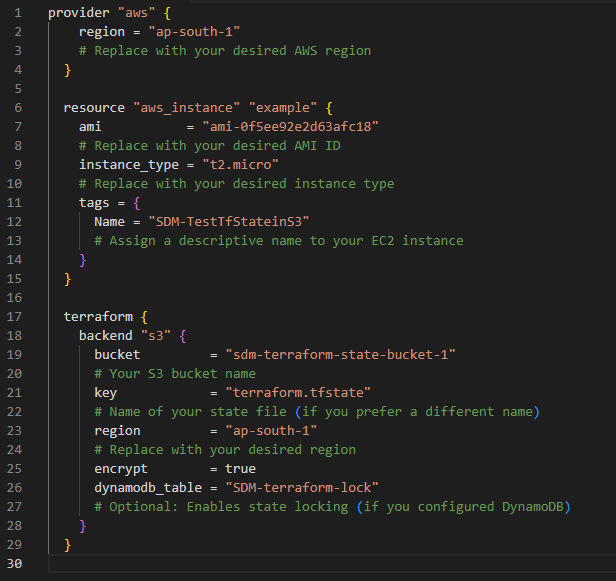
Task: Click the region attribute on line 23
Action: (117, 431)
